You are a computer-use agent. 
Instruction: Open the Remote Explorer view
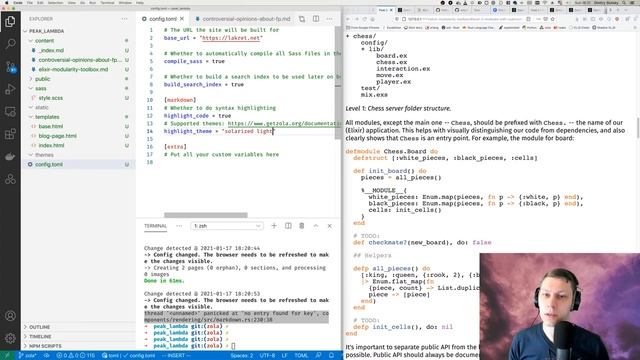coord(10,111)
